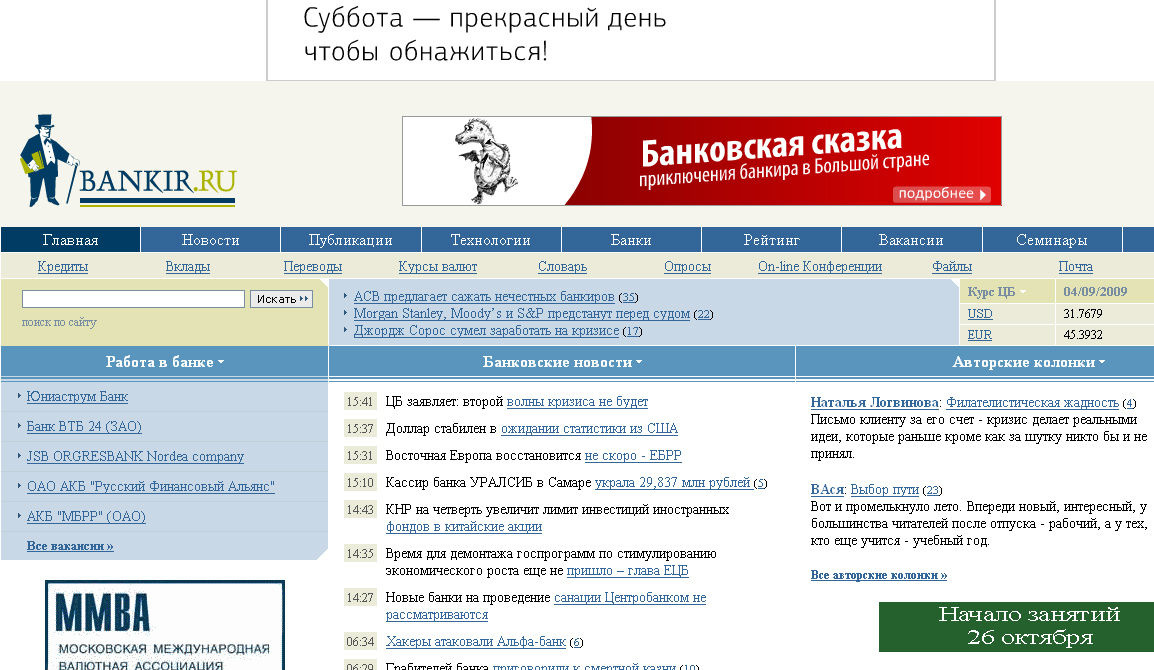Open the Новости tab
The height and width of the screenshot is (670, 1154).
click(210, 240)
